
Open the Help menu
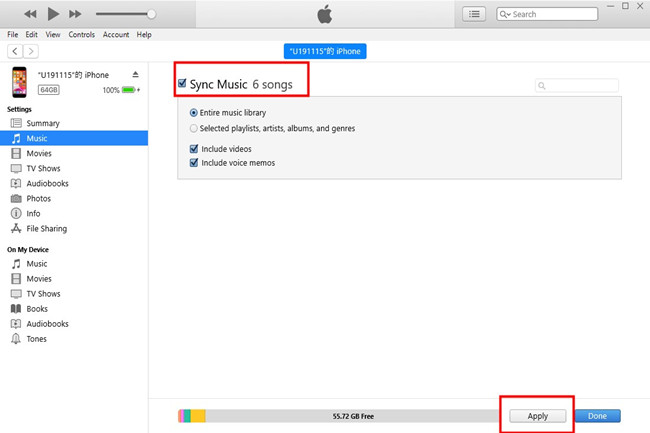(144, 34)
